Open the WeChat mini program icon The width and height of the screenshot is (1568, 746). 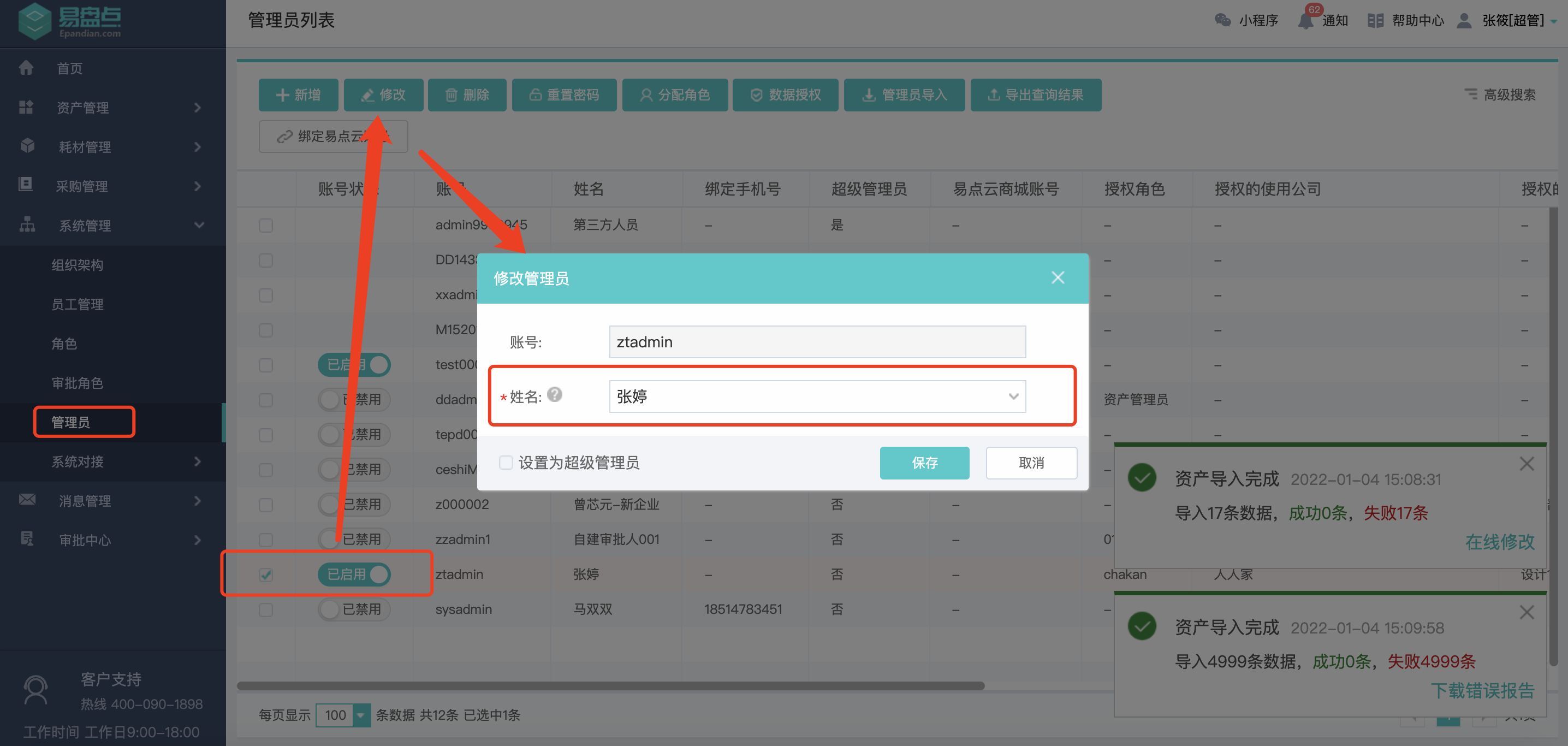1222,20
